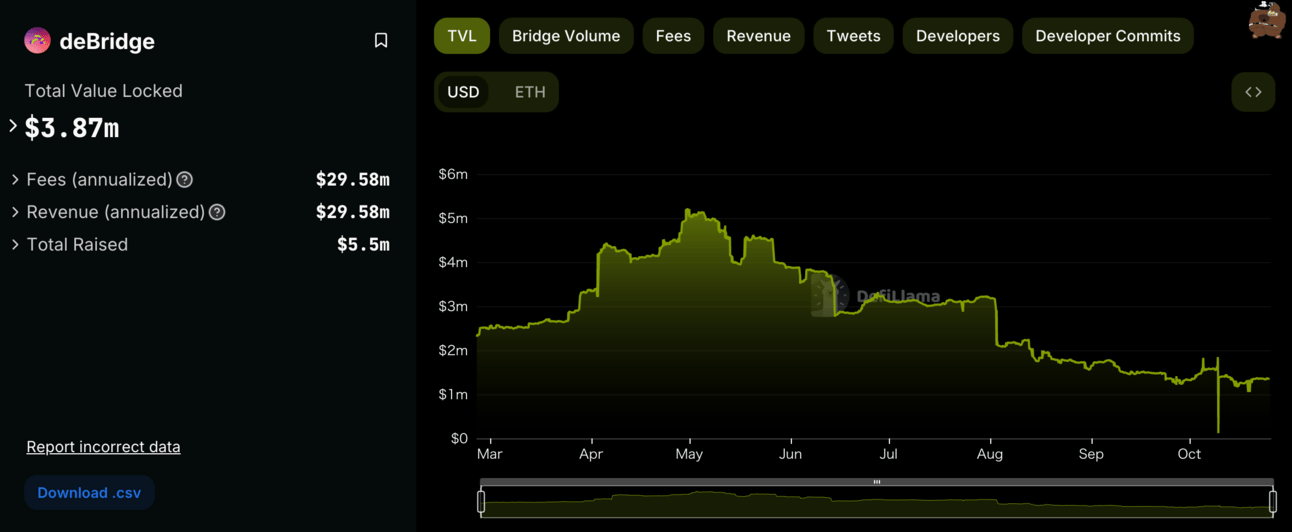
Task: Click the llama avatar icon
Action: 1267,20
